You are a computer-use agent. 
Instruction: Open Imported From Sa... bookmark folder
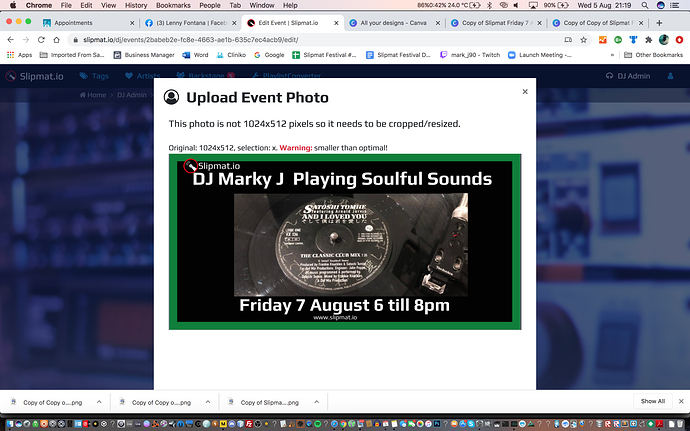click(x=72, y=55)
